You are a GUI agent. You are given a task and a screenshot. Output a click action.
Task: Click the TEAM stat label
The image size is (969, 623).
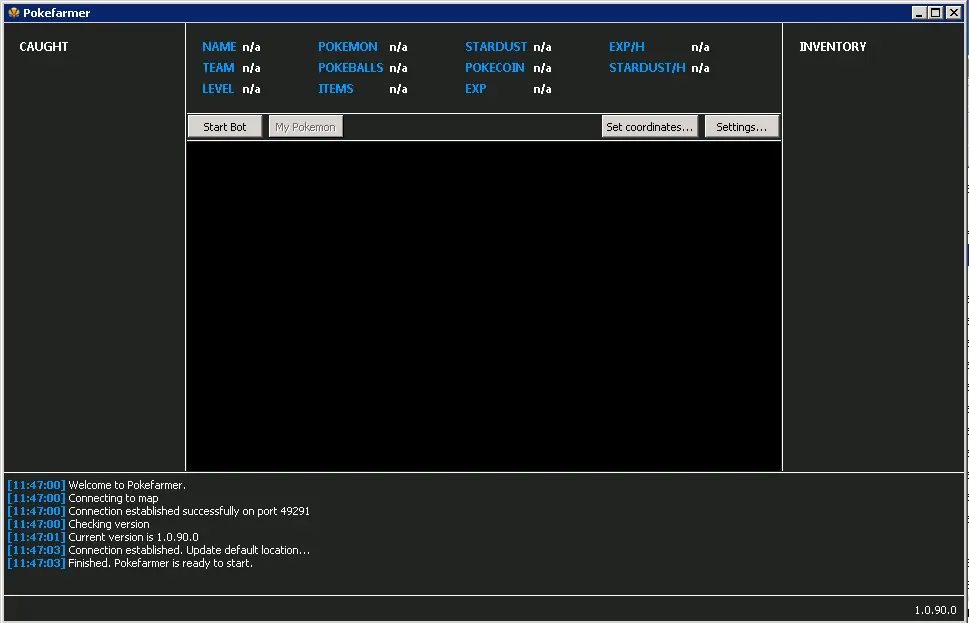[x=218, y=68]
